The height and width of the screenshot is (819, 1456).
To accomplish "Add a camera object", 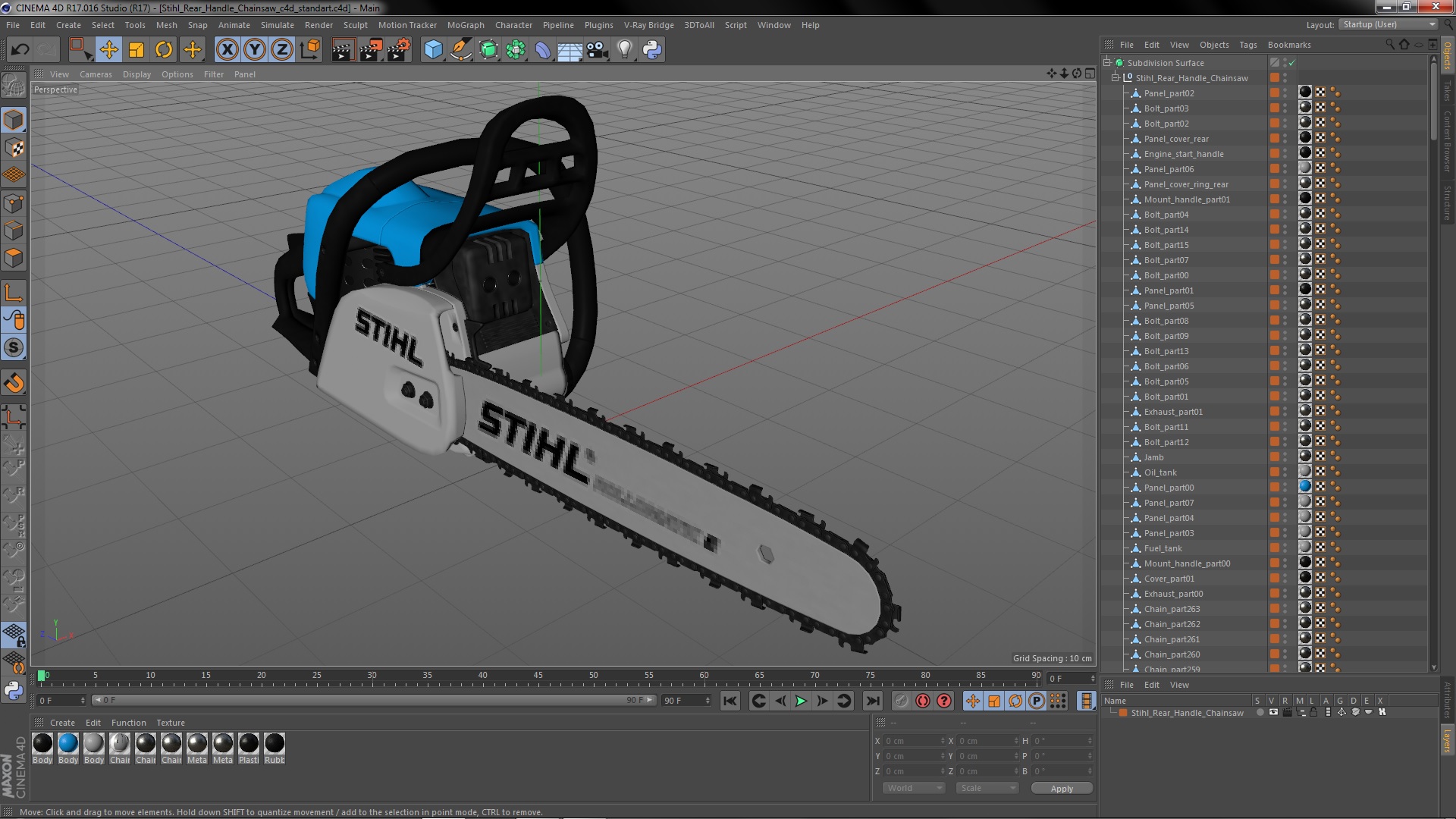I will pos(598,50).
